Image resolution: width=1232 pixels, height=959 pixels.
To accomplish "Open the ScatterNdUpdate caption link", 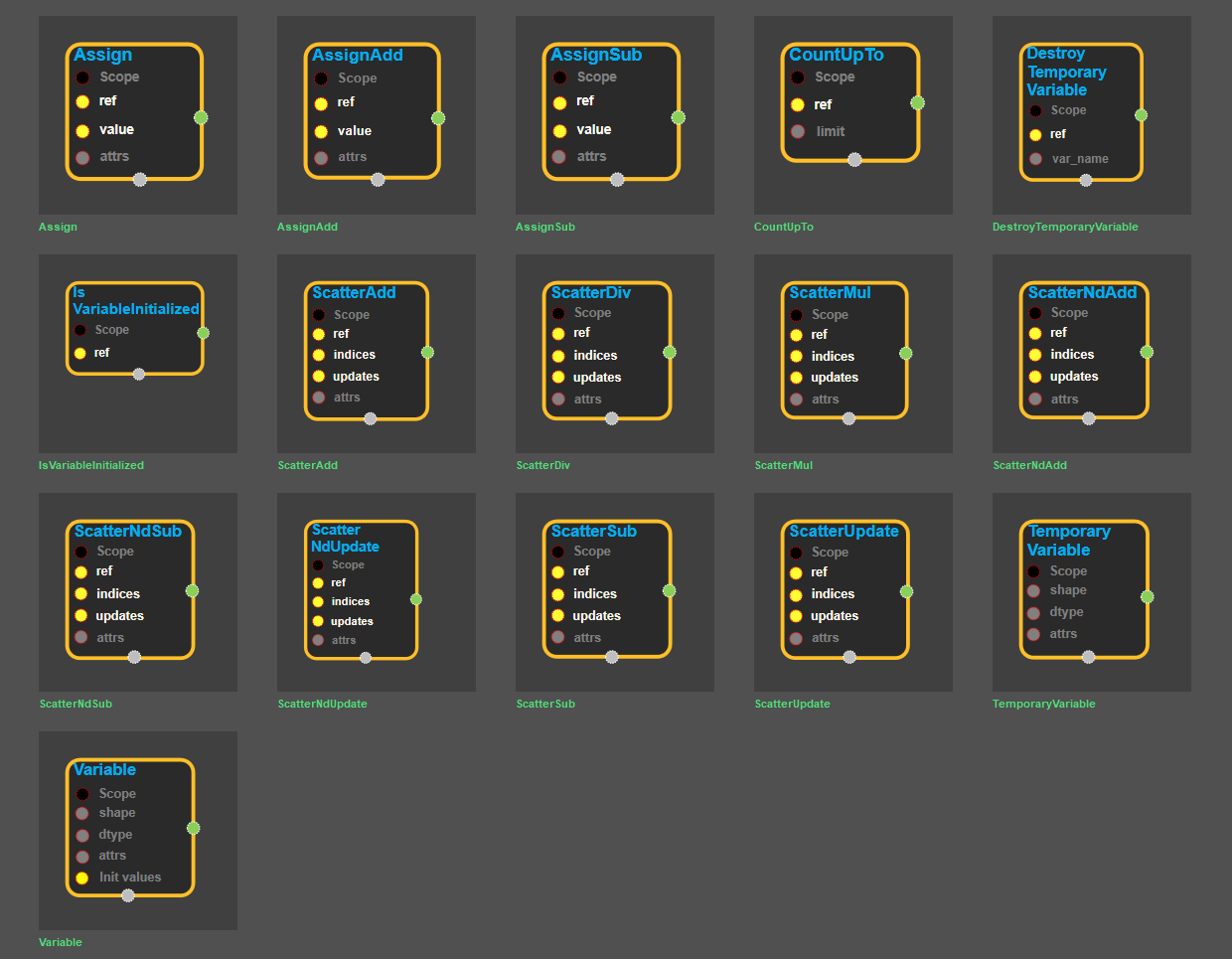I will coord(322,704).
